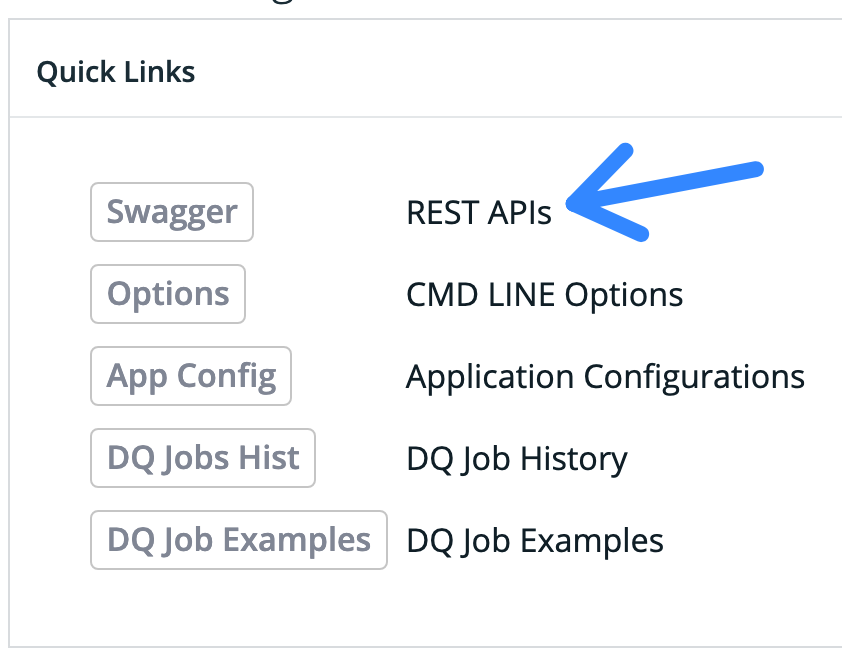
Task: Click the Application Configurations description text
Action: (605, 377)
